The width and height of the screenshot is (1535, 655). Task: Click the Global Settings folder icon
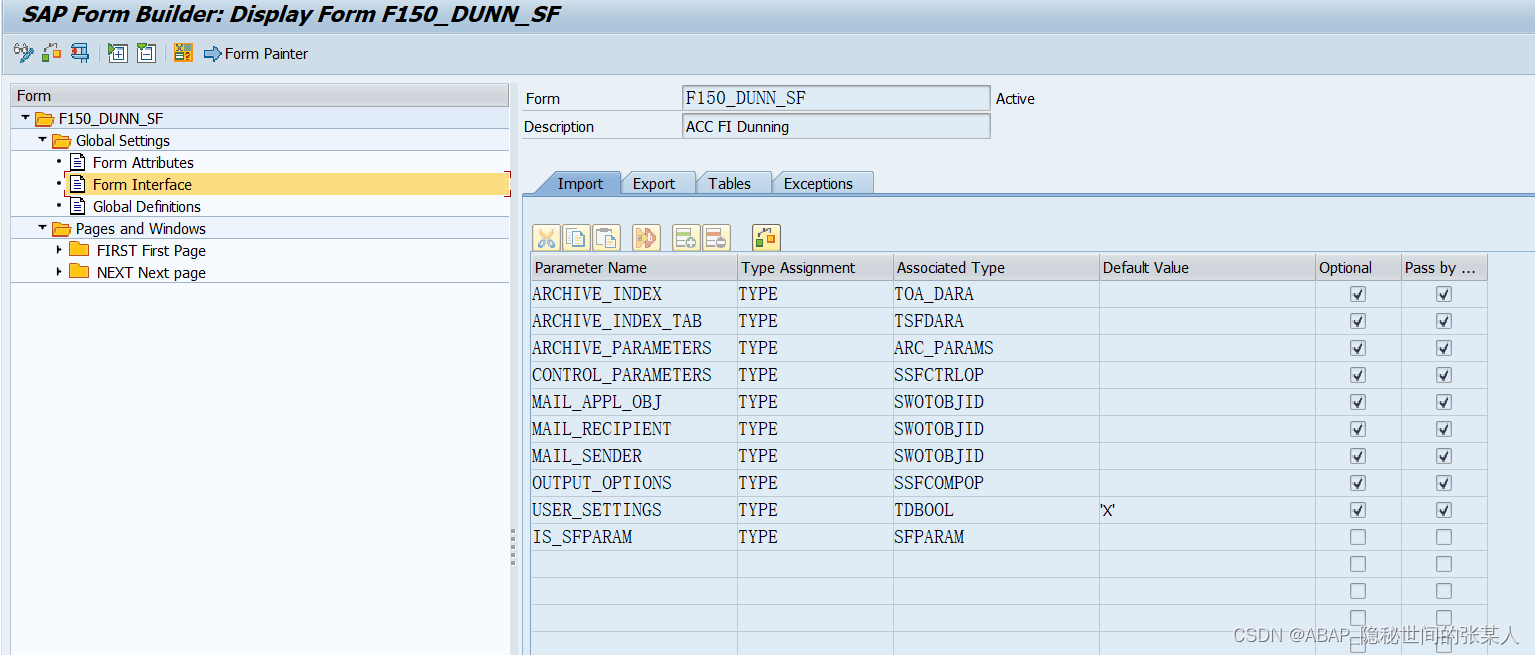pos(61,141)
